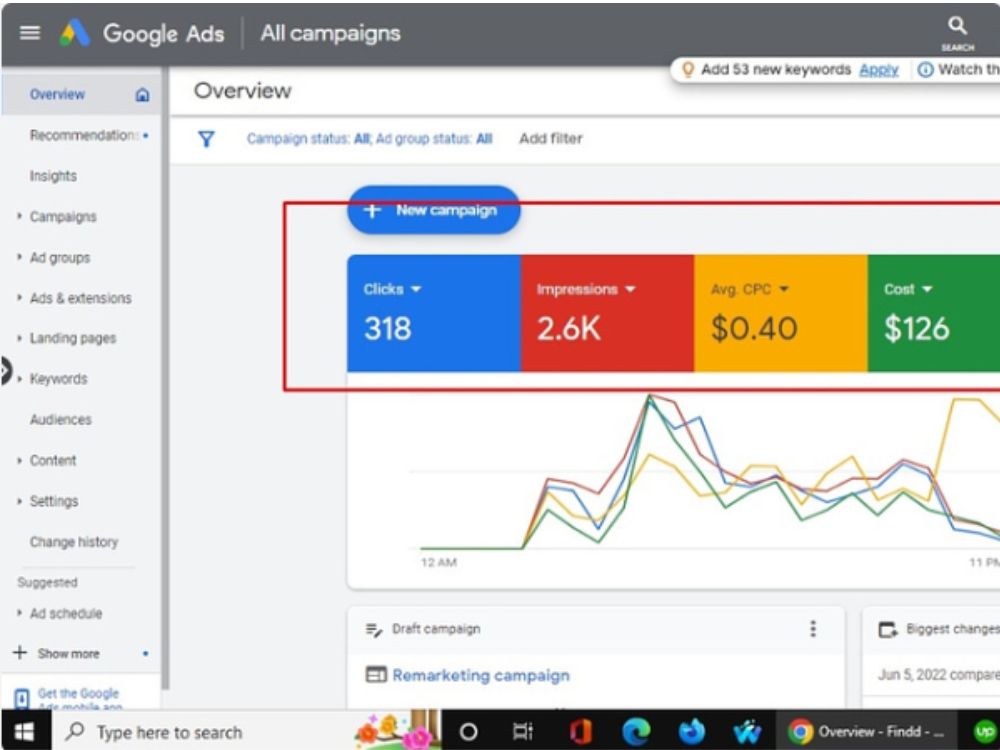Open Recommendations in the sidebar
The width and height of the screenshot is (1000, 750).
84,135
